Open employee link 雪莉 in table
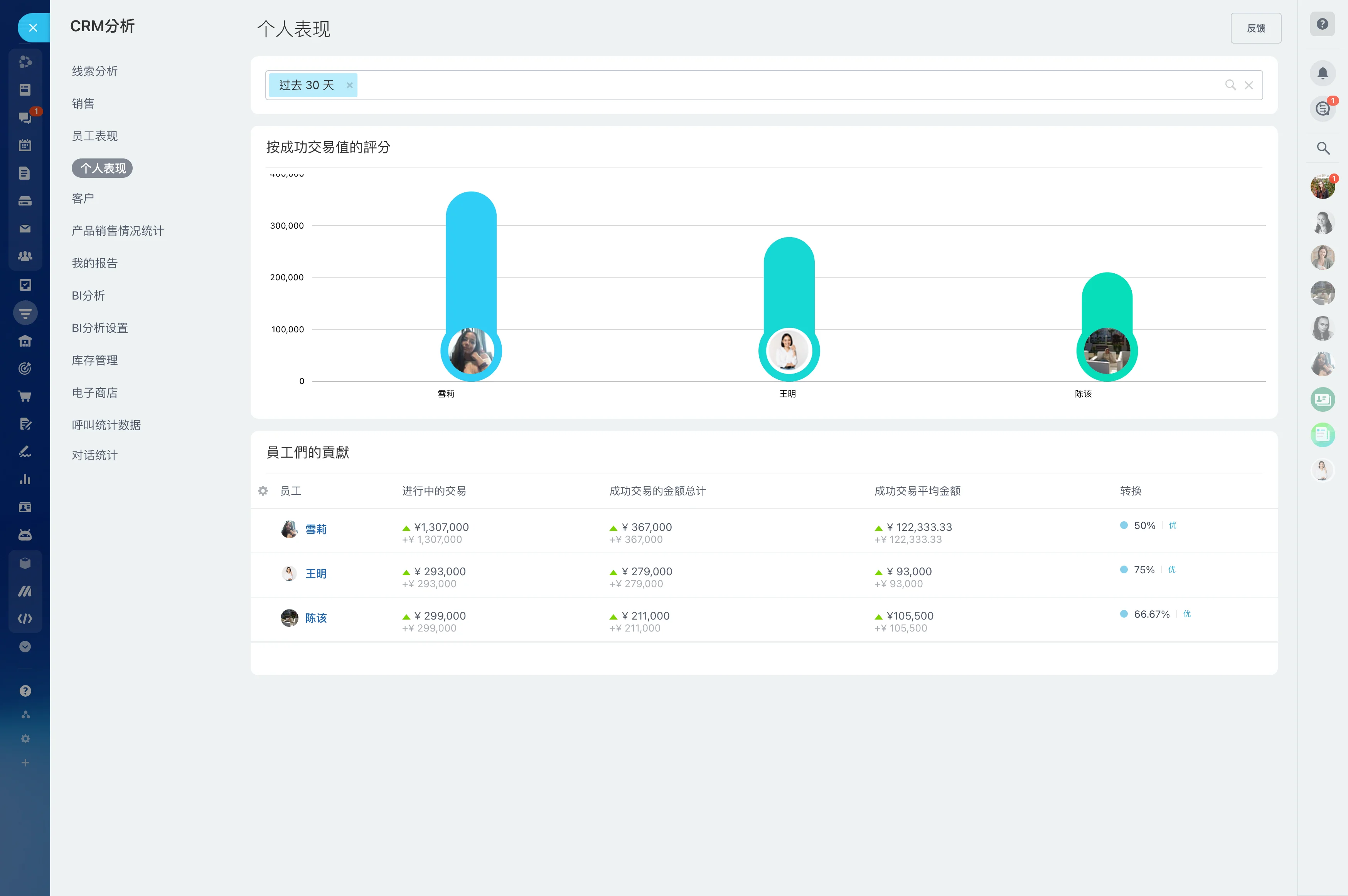 pos(315,529)
